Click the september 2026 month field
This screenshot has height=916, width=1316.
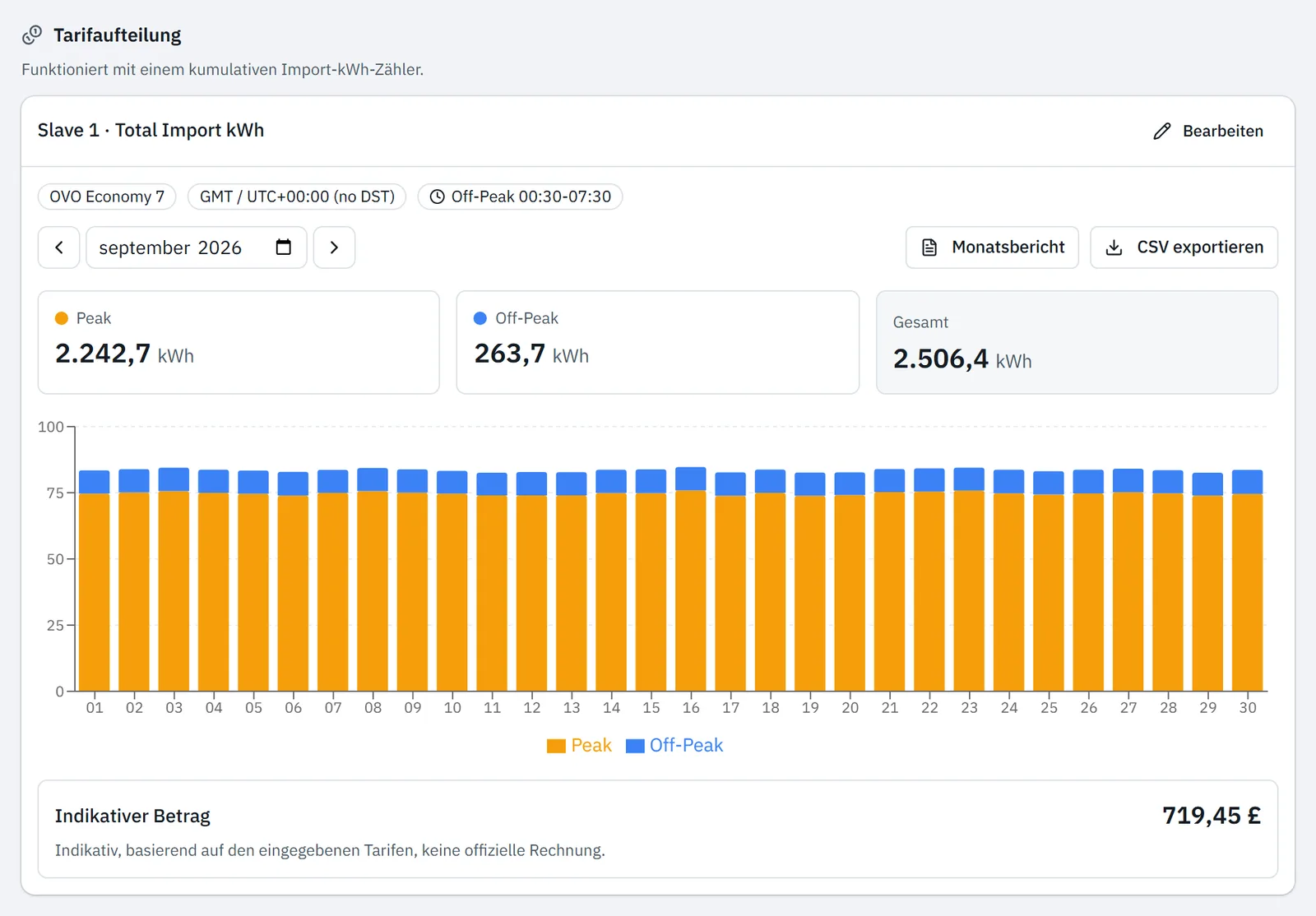tap(197, 248)
